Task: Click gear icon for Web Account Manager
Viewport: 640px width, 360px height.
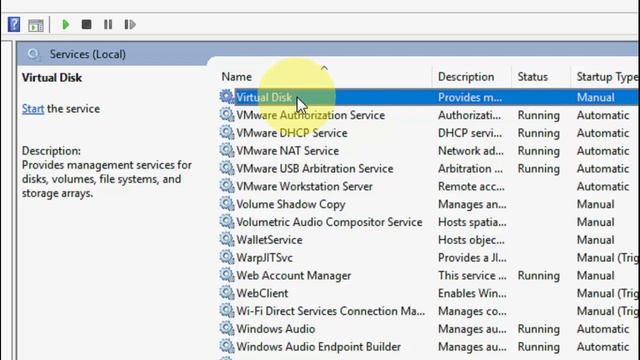Action: coord(227,275)
